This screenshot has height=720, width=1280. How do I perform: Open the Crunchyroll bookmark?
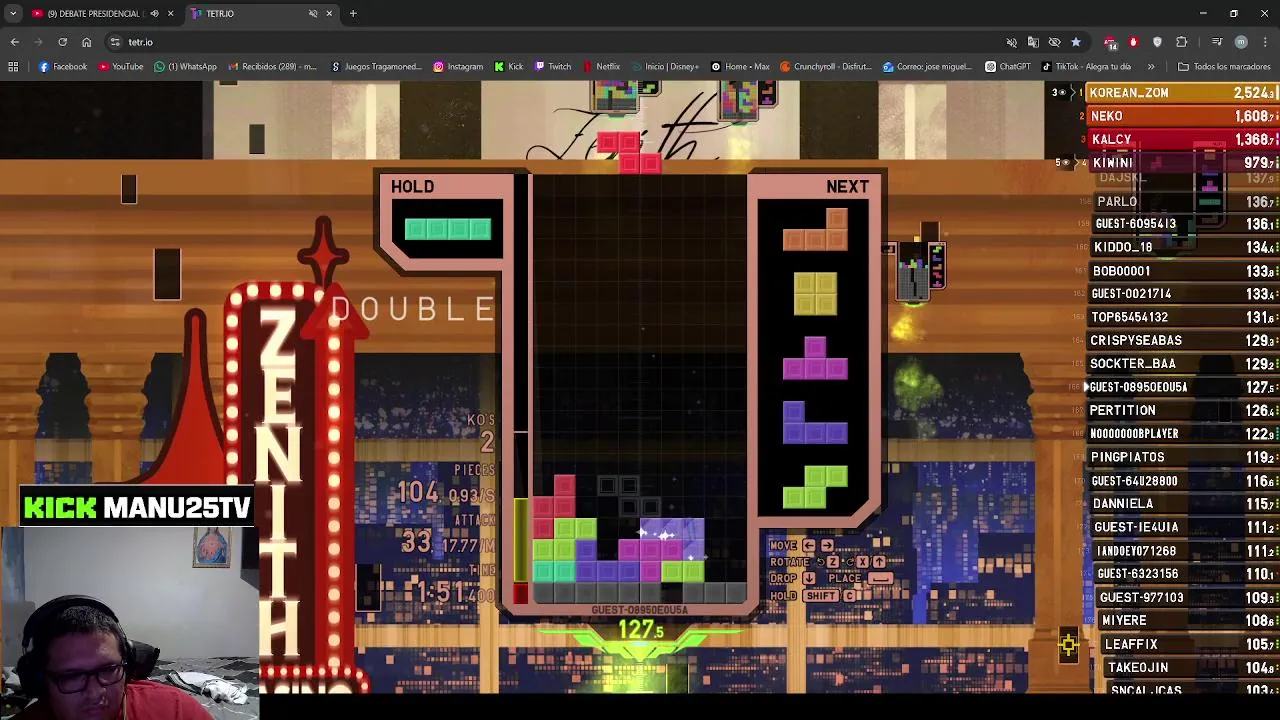click(x=825, y=67)
